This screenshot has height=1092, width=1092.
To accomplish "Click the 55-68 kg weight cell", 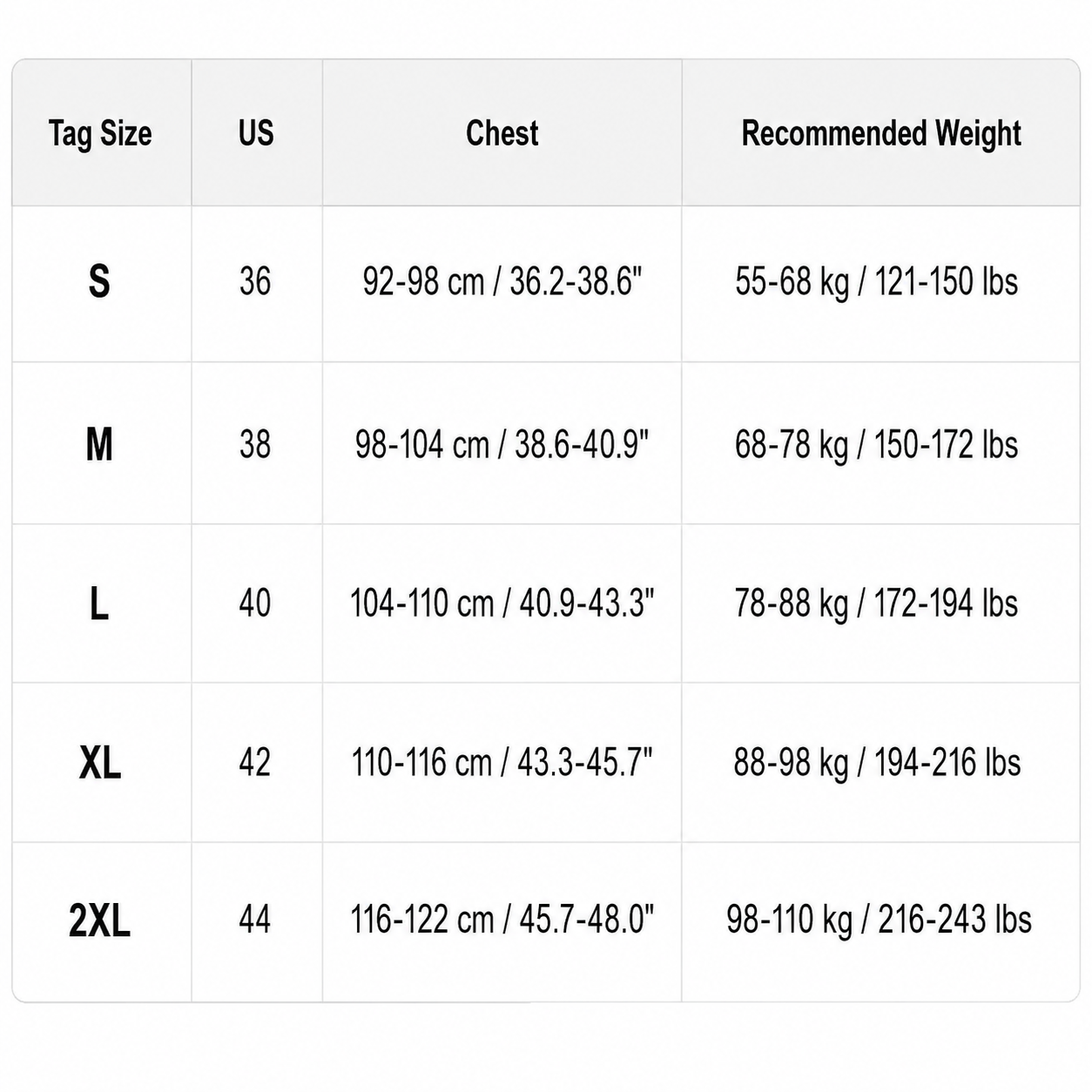I will point(877,282).
